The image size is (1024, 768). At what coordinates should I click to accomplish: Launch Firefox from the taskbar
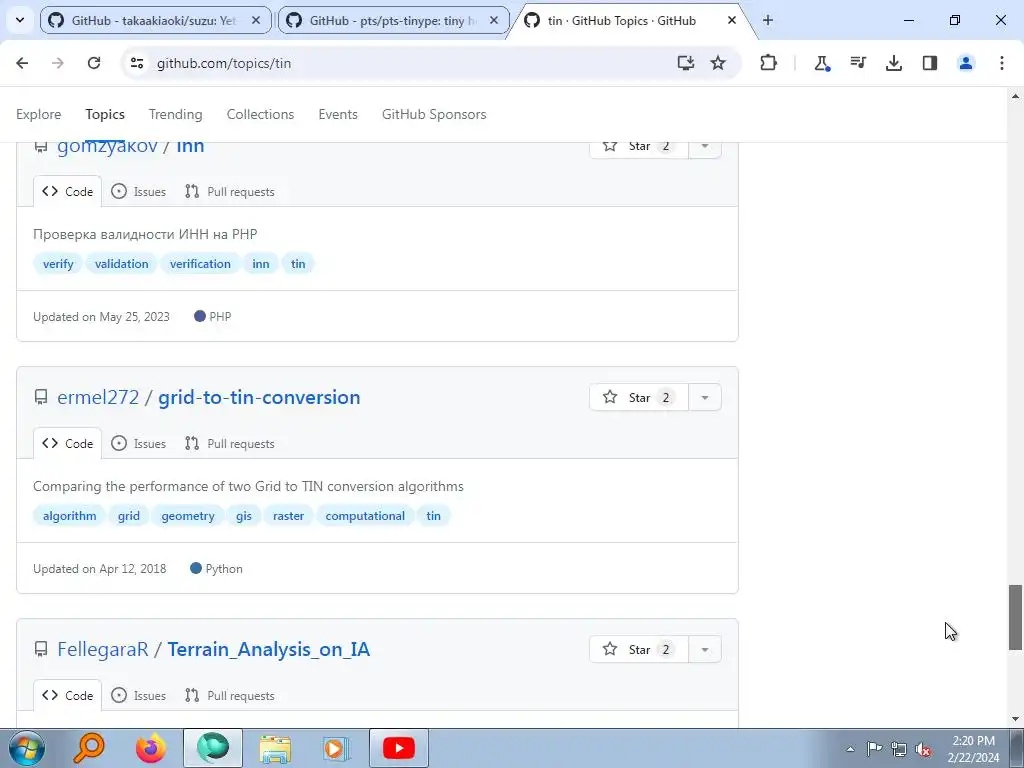coord(151,748)
